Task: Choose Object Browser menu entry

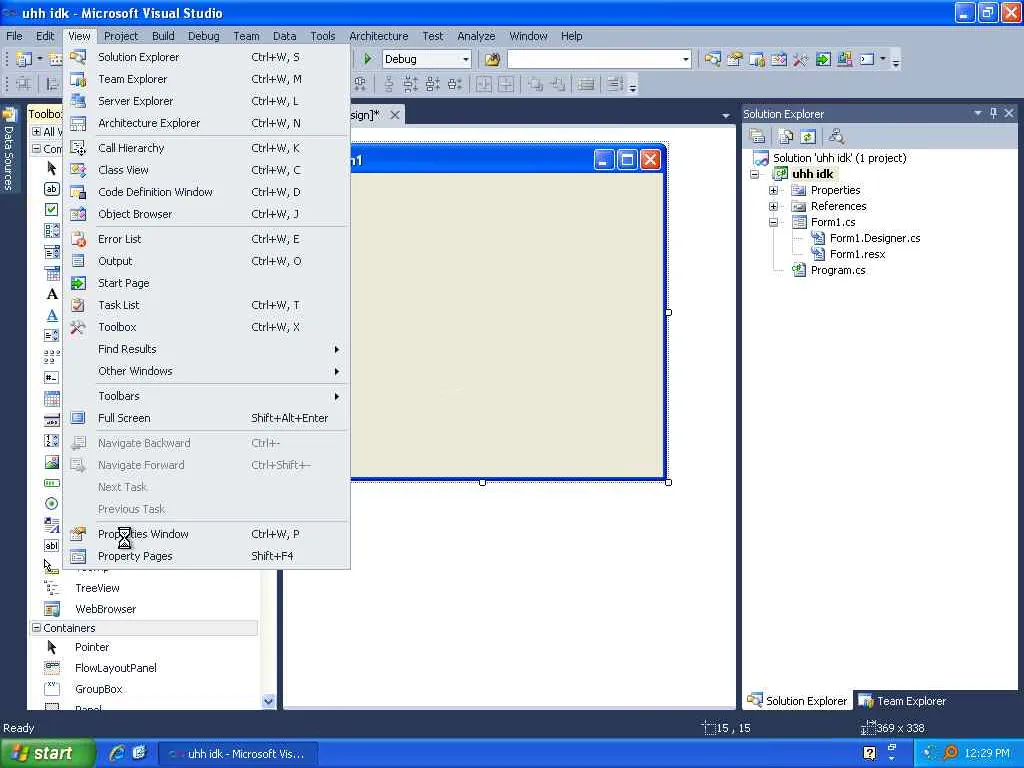Action: point(206,214)
